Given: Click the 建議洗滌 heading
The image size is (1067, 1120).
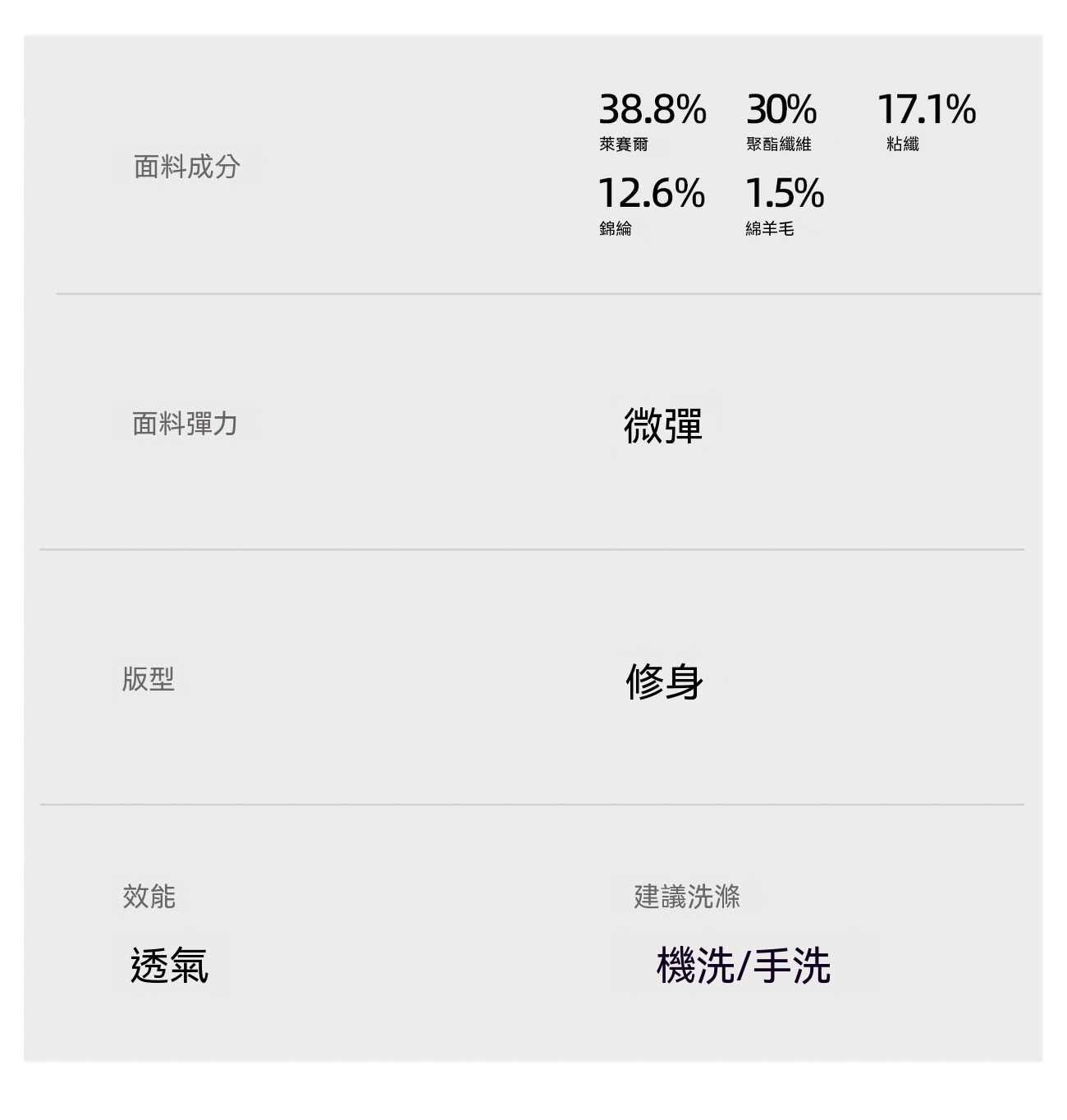Looking at the screenshot, I should tap(687, 896).
